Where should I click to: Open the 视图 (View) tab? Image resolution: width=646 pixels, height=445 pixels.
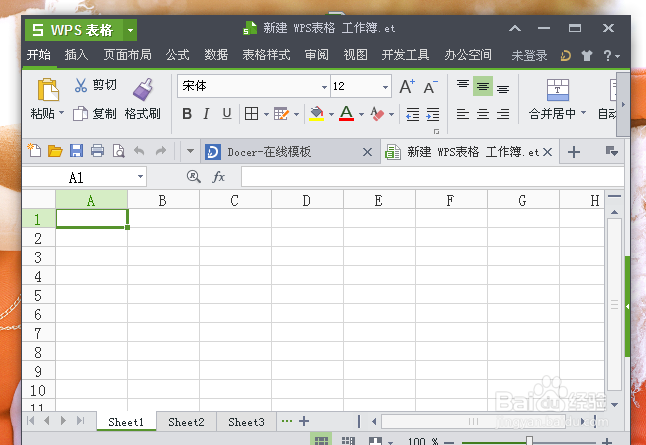pyautogui.click(x=355, y=55)
